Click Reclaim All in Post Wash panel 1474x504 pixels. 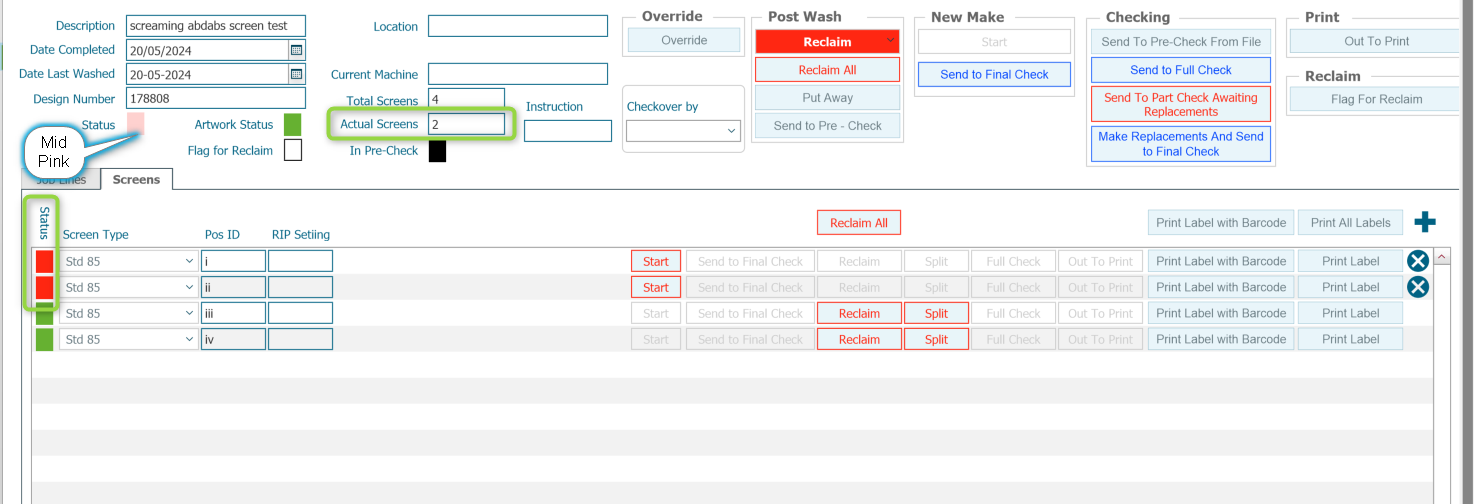827,70
